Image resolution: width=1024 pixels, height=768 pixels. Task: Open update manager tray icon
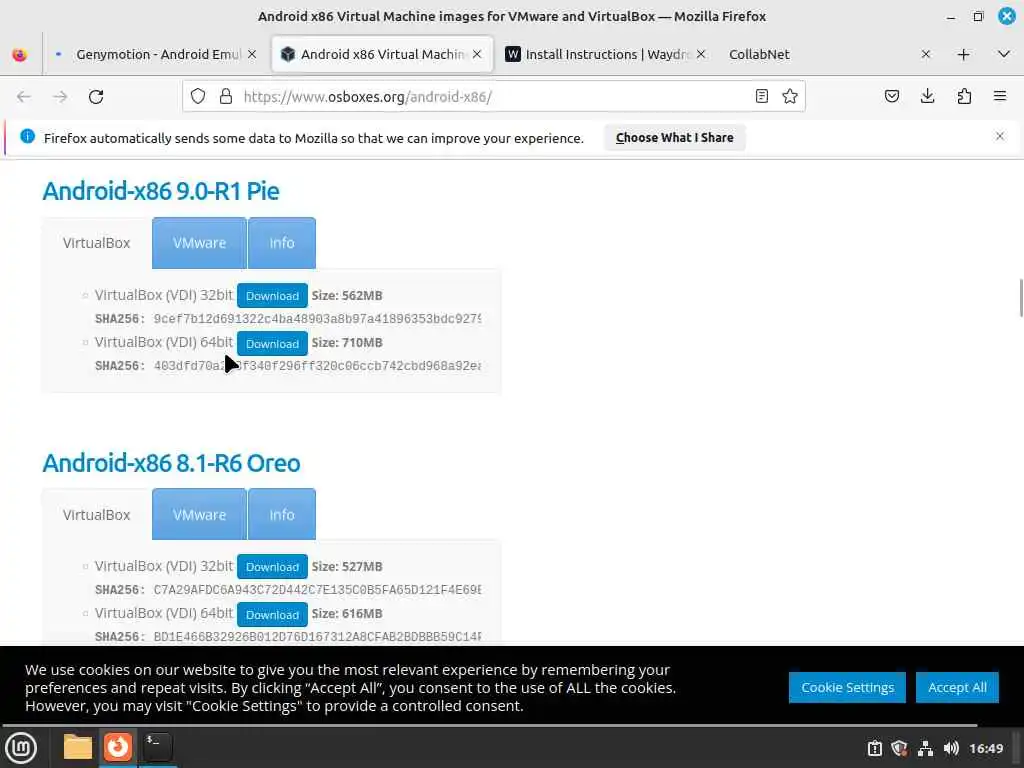pos(874,748)
